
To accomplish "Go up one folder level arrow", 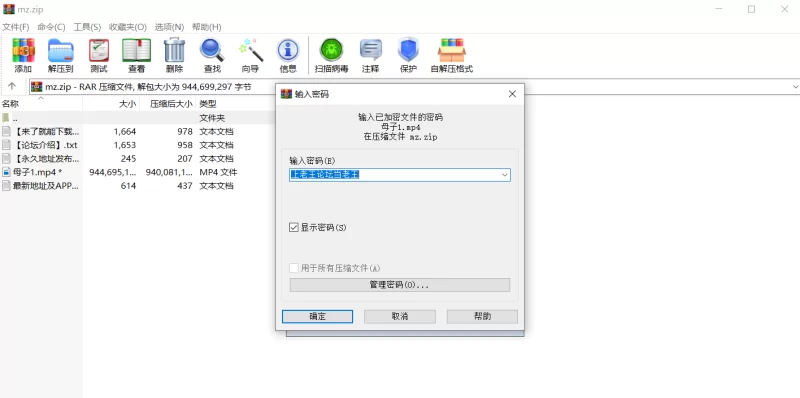I will pyautogui.click(x=12, y=86).
